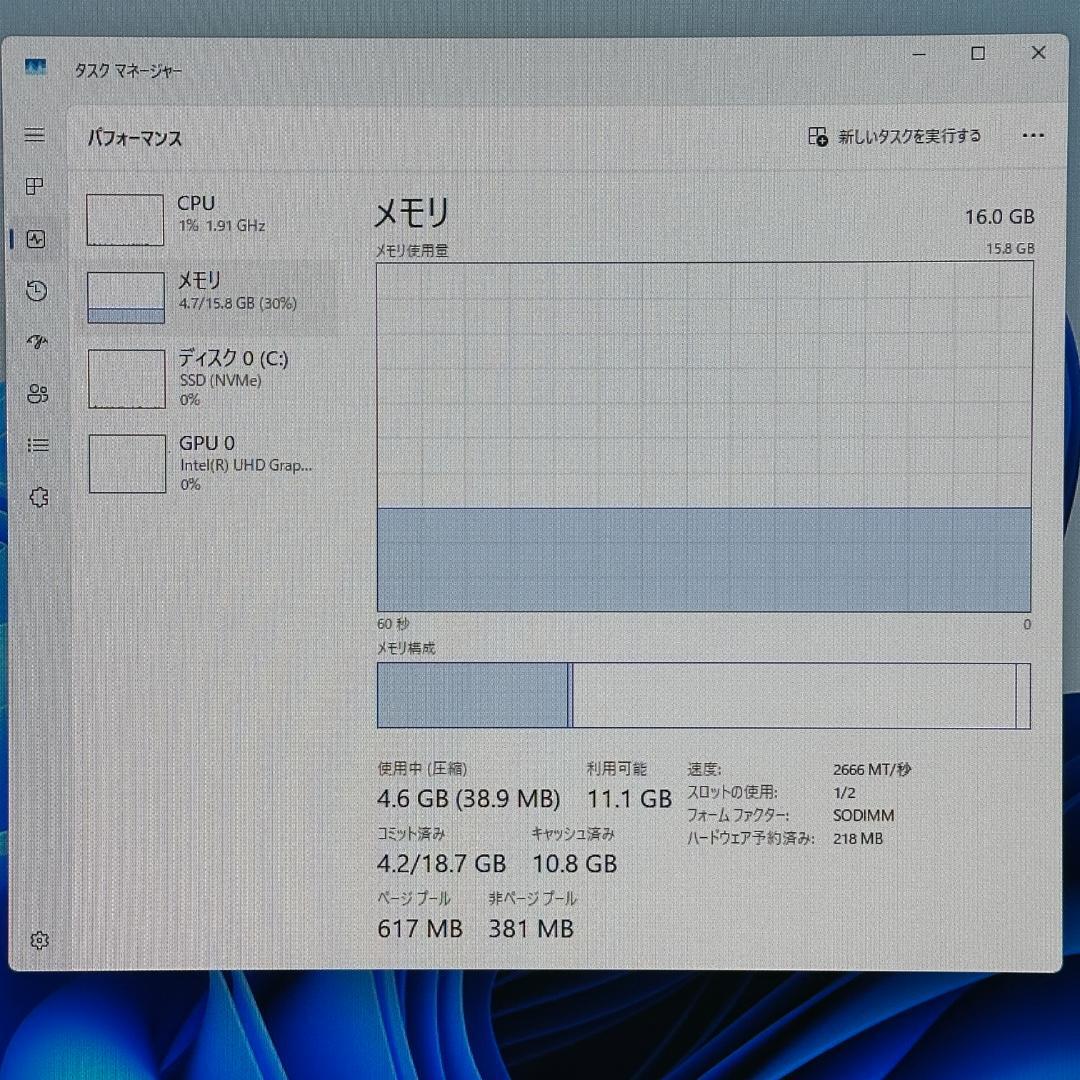Open the hamburger navigation menu
This screenshot has width=1080, height=1080.
point(34,134)
